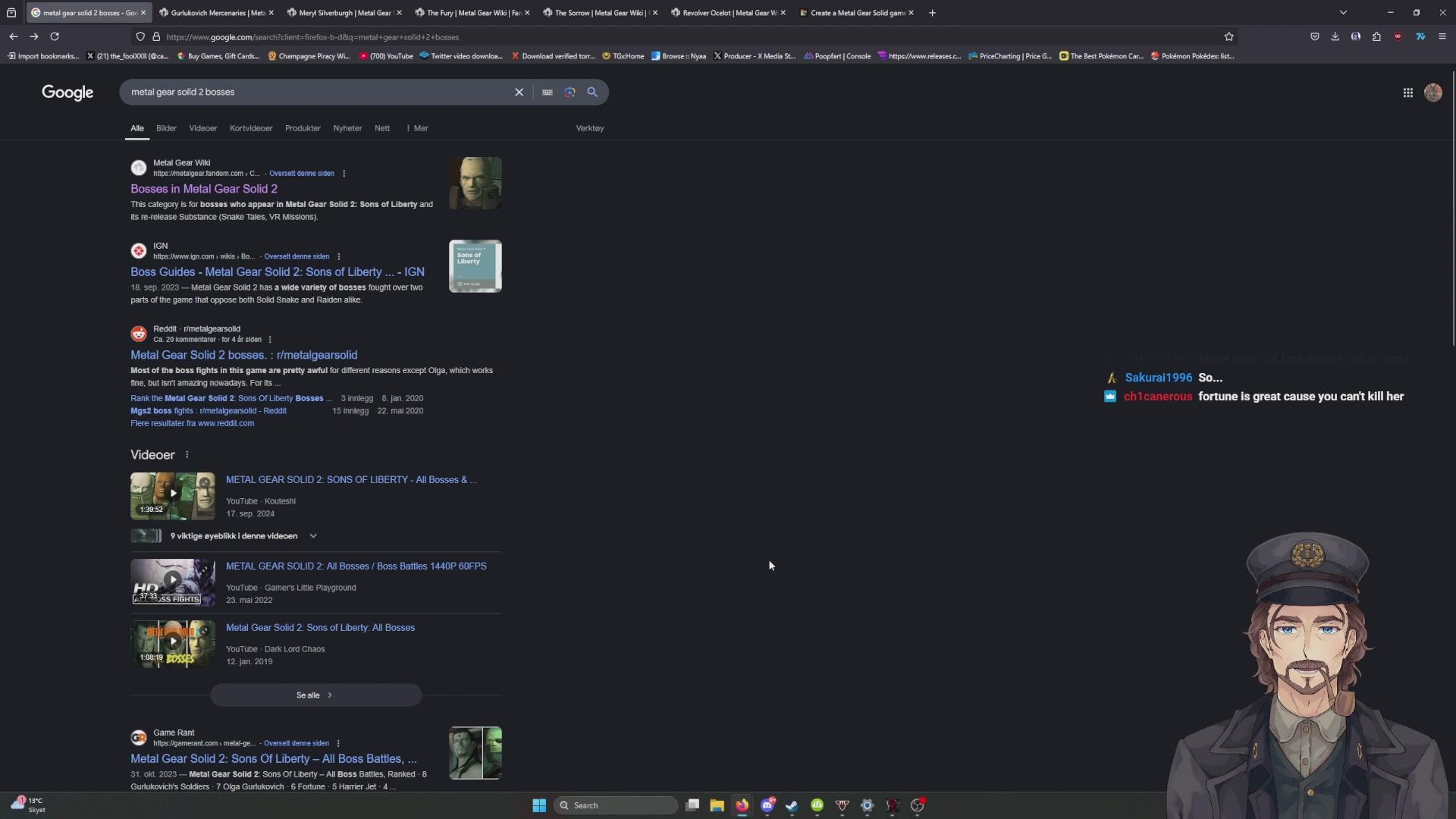Open the Kouteshi All Bosses video title

coord(351,480)
